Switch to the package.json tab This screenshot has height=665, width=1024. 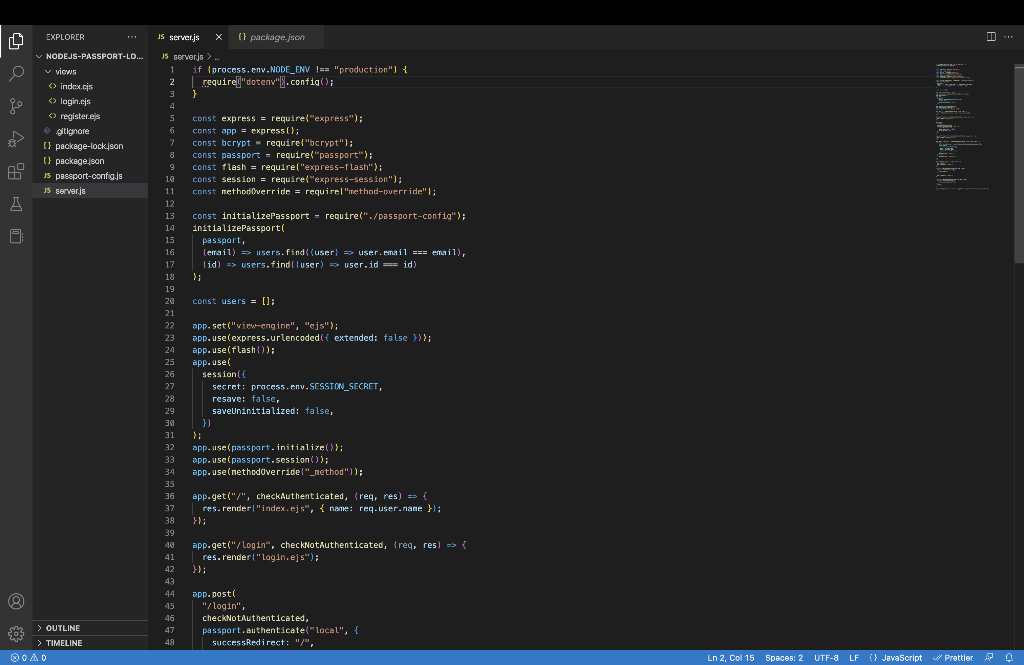(275, 36)
